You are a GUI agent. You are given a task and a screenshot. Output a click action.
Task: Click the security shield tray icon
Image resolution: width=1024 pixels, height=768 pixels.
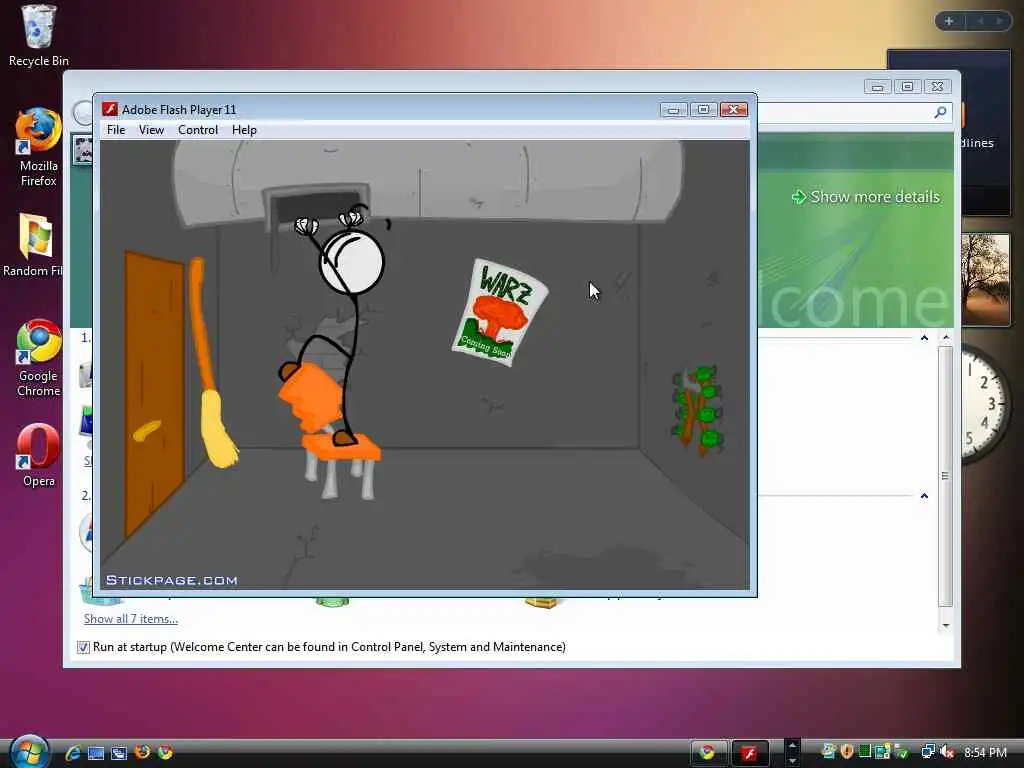(847, 752)
